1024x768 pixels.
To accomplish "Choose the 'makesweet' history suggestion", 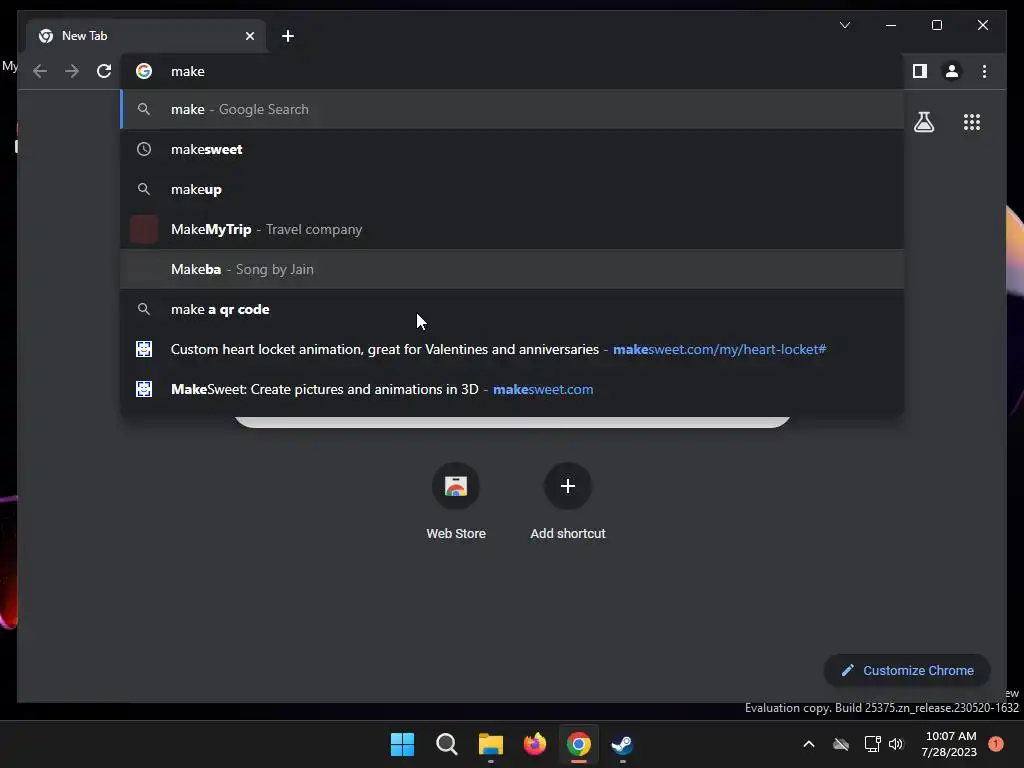I will point(513,150).
